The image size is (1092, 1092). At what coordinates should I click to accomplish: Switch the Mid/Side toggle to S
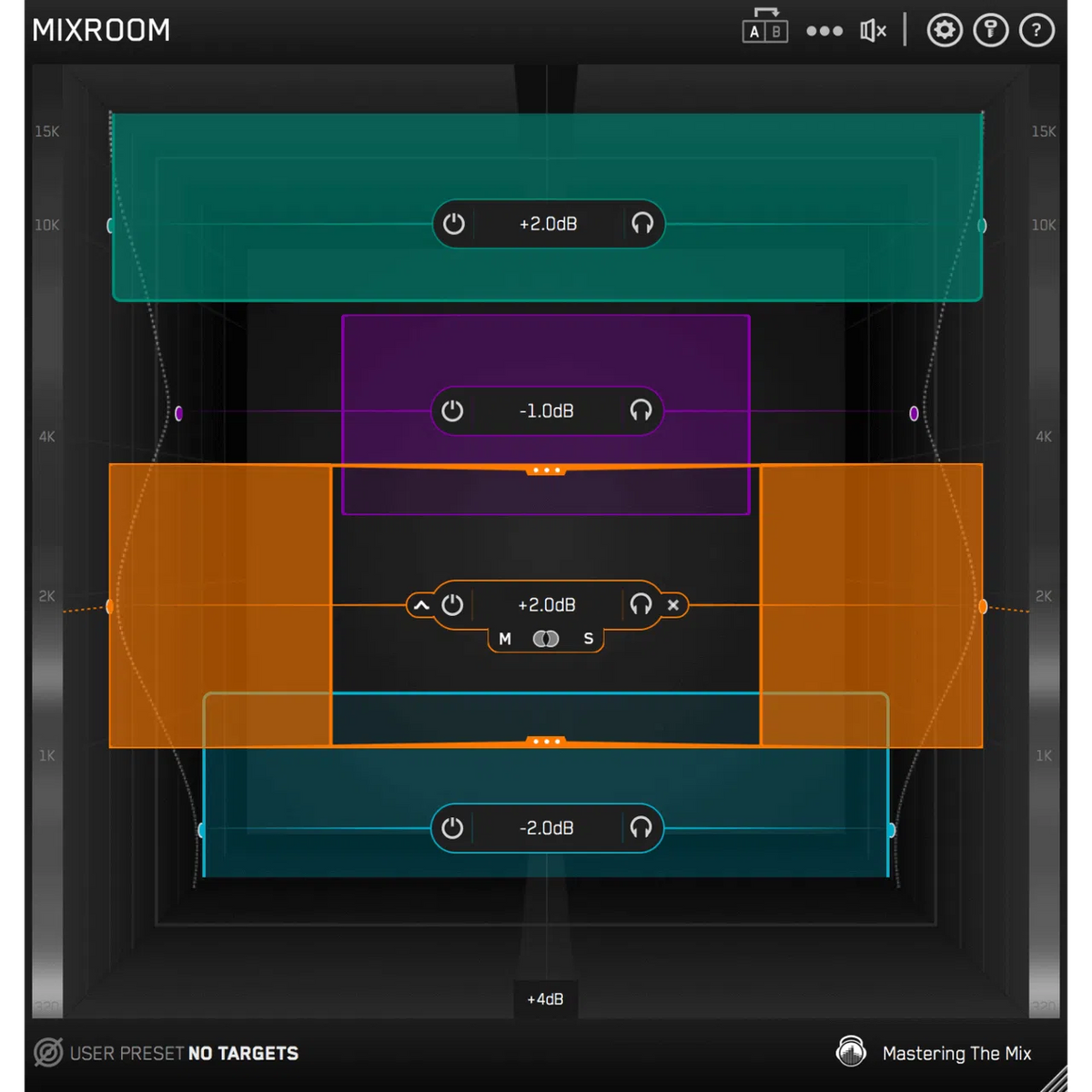pos(588,638)
